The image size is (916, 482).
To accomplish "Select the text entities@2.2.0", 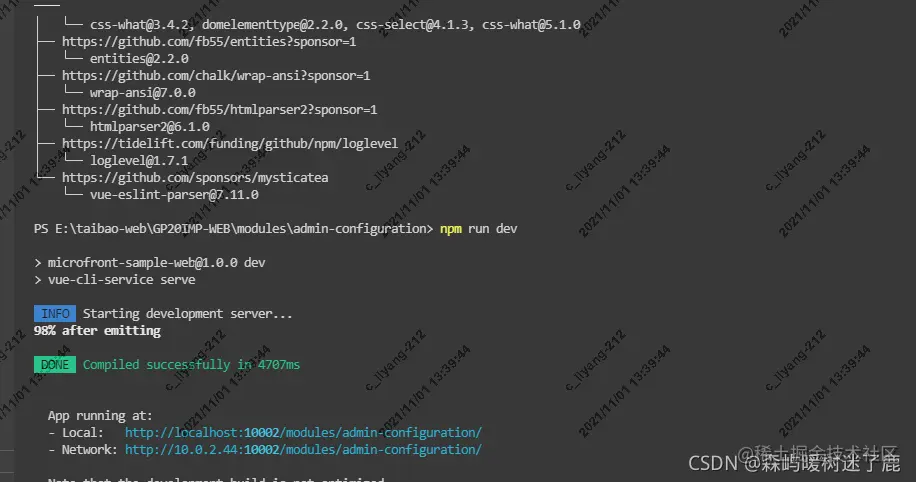I will (139, 58).
